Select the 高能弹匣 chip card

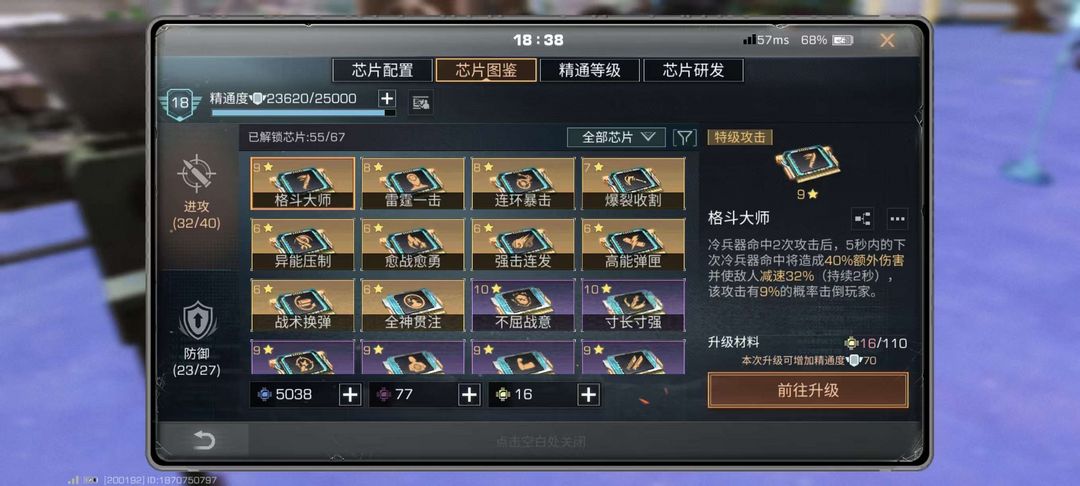pos(634,244)
